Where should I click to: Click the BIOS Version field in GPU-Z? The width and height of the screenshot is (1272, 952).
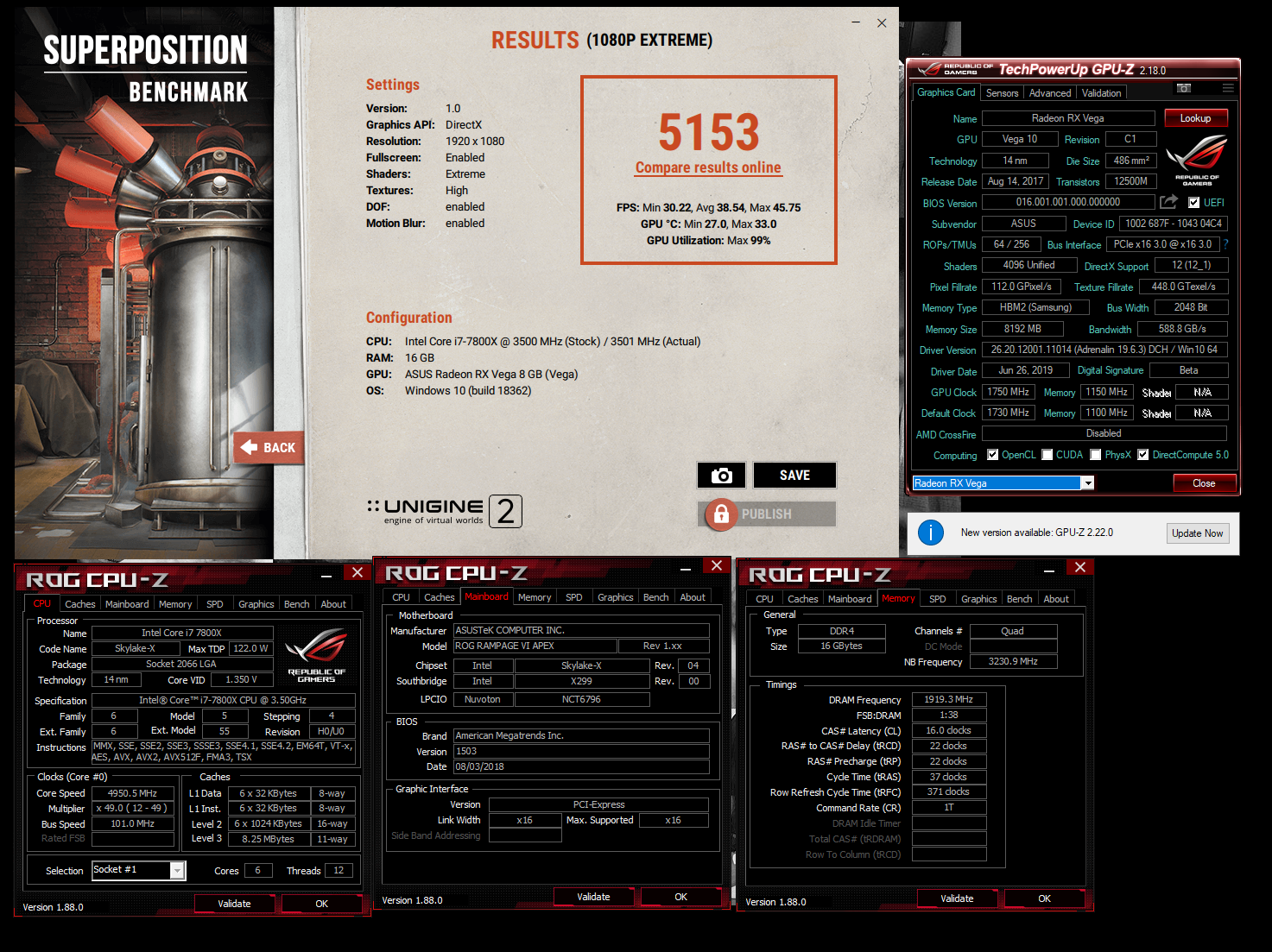pyautogui.click(x=1068, y=202)
